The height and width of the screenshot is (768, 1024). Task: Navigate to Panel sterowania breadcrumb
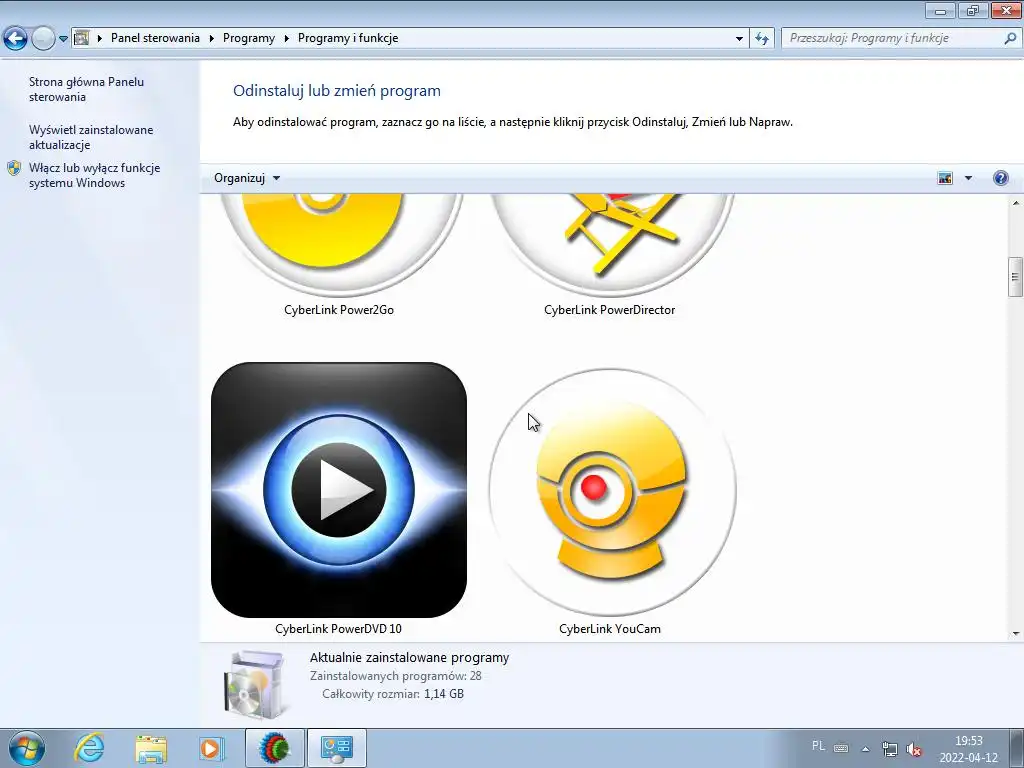(155, 38)
